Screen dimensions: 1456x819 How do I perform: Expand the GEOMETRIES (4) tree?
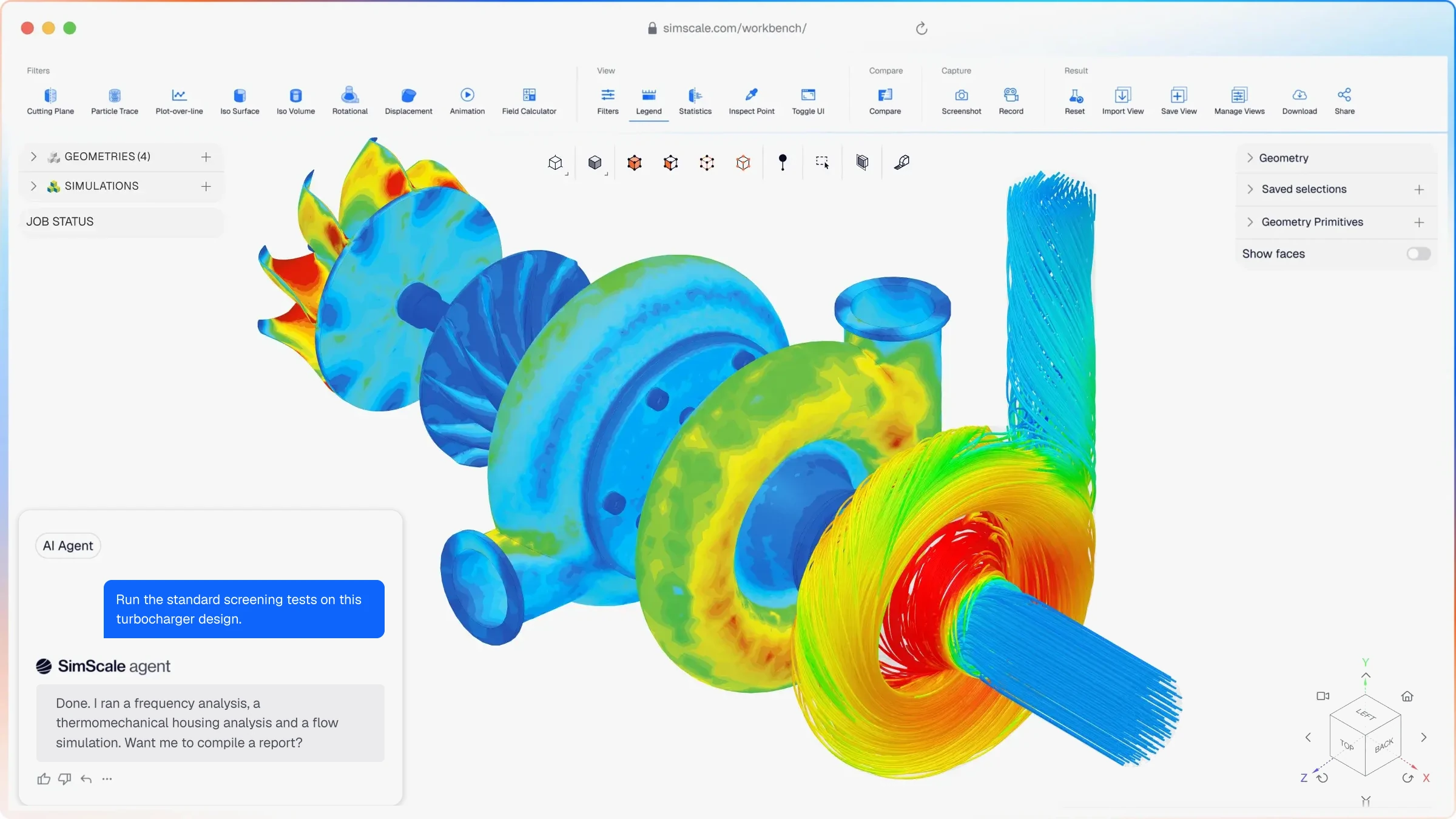[x=34, y=157]
